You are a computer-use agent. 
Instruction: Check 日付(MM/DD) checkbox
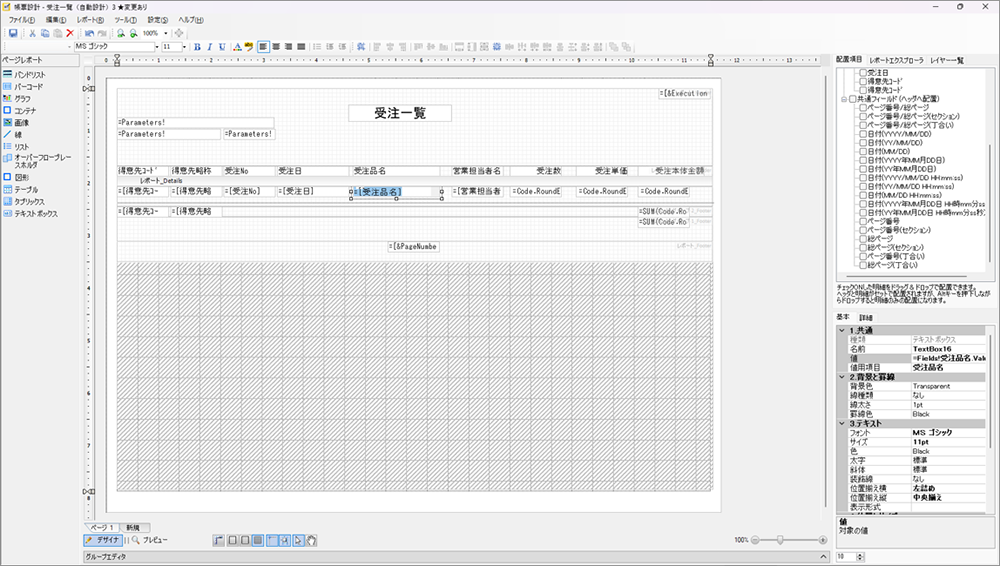863,151
